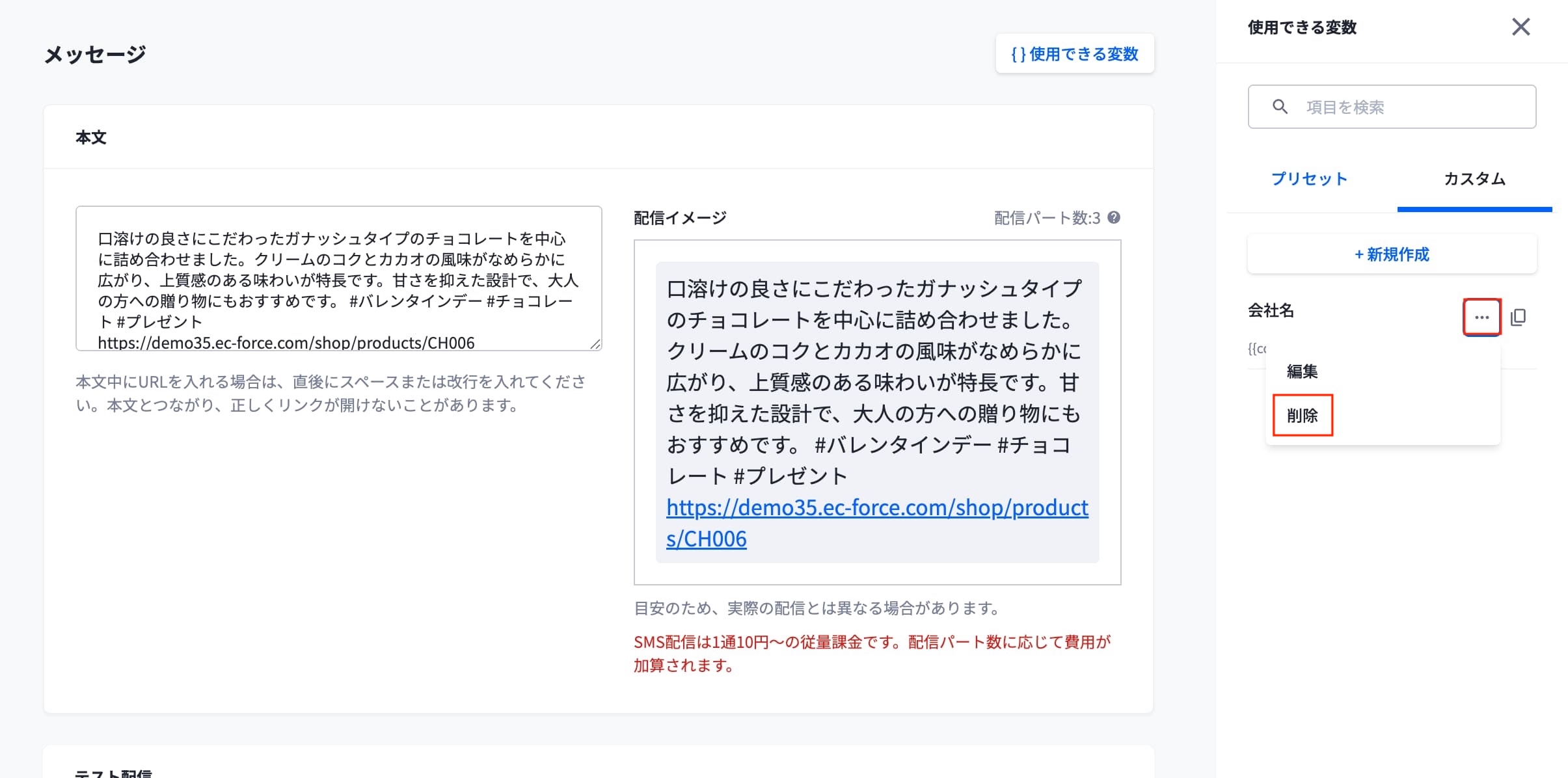The width and height of the screenshot is (1568, 778).
Task: Click the 本文 section heading
Action: point(91,137)
